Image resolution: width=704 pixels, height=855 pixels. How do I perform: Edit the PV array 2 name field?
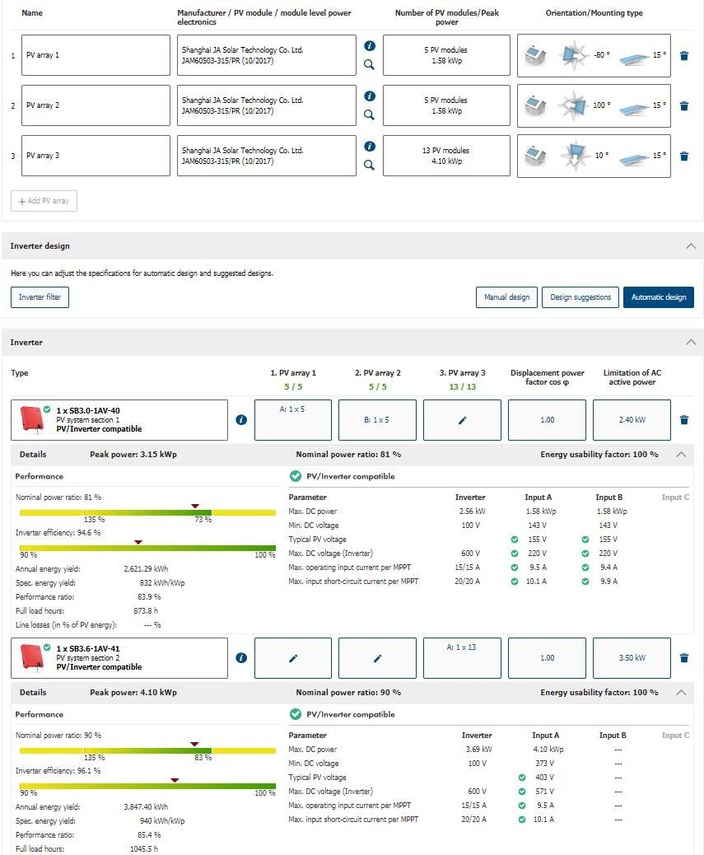(96, 105)
